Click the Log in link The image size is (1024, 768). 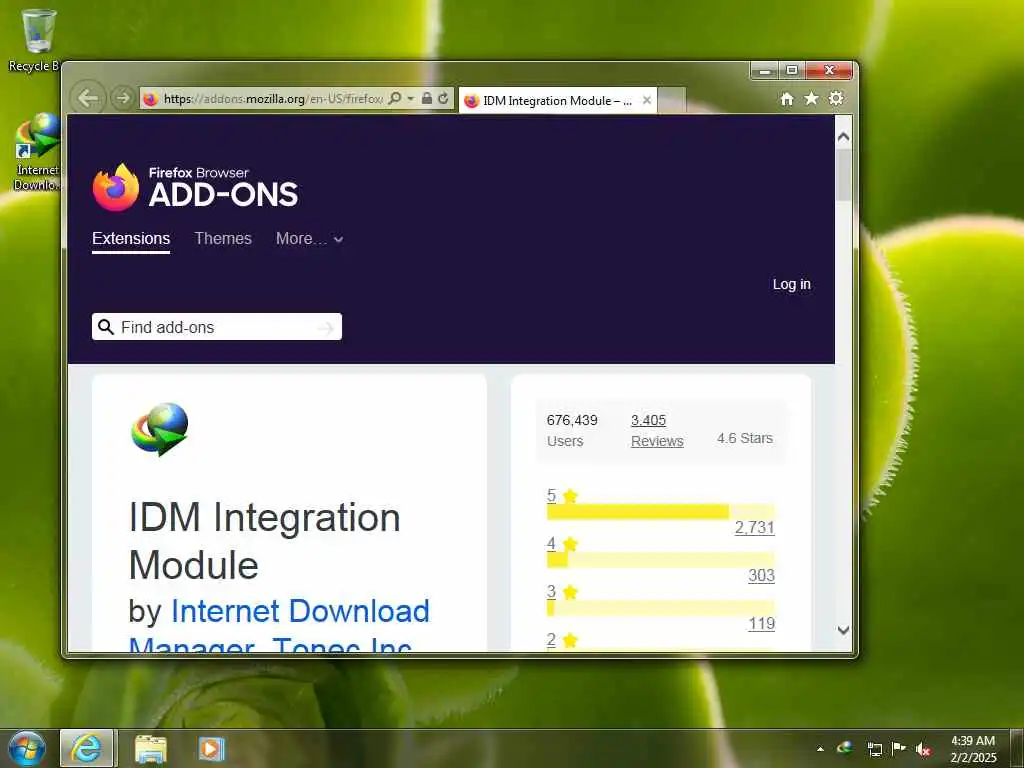pos(792,284)
